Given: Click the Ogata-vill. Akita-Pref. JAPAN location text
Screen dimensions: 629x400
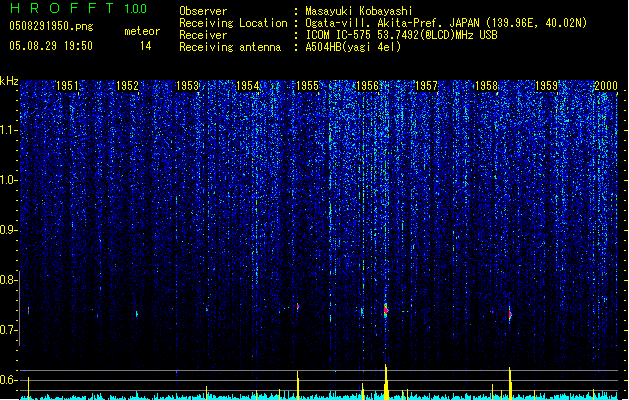Looking at the screenshot, I should [x=446, y=23].
